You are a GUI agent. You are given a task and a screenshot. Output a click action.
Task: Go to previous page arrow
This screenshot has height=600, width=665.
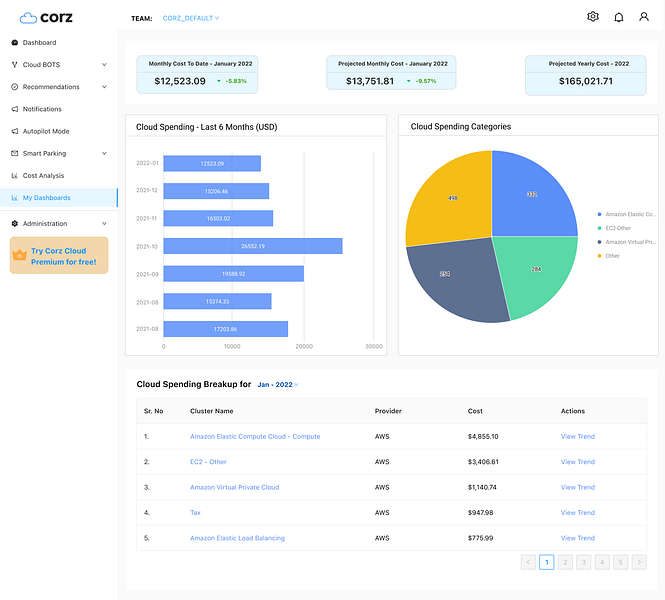pos(528,562)
